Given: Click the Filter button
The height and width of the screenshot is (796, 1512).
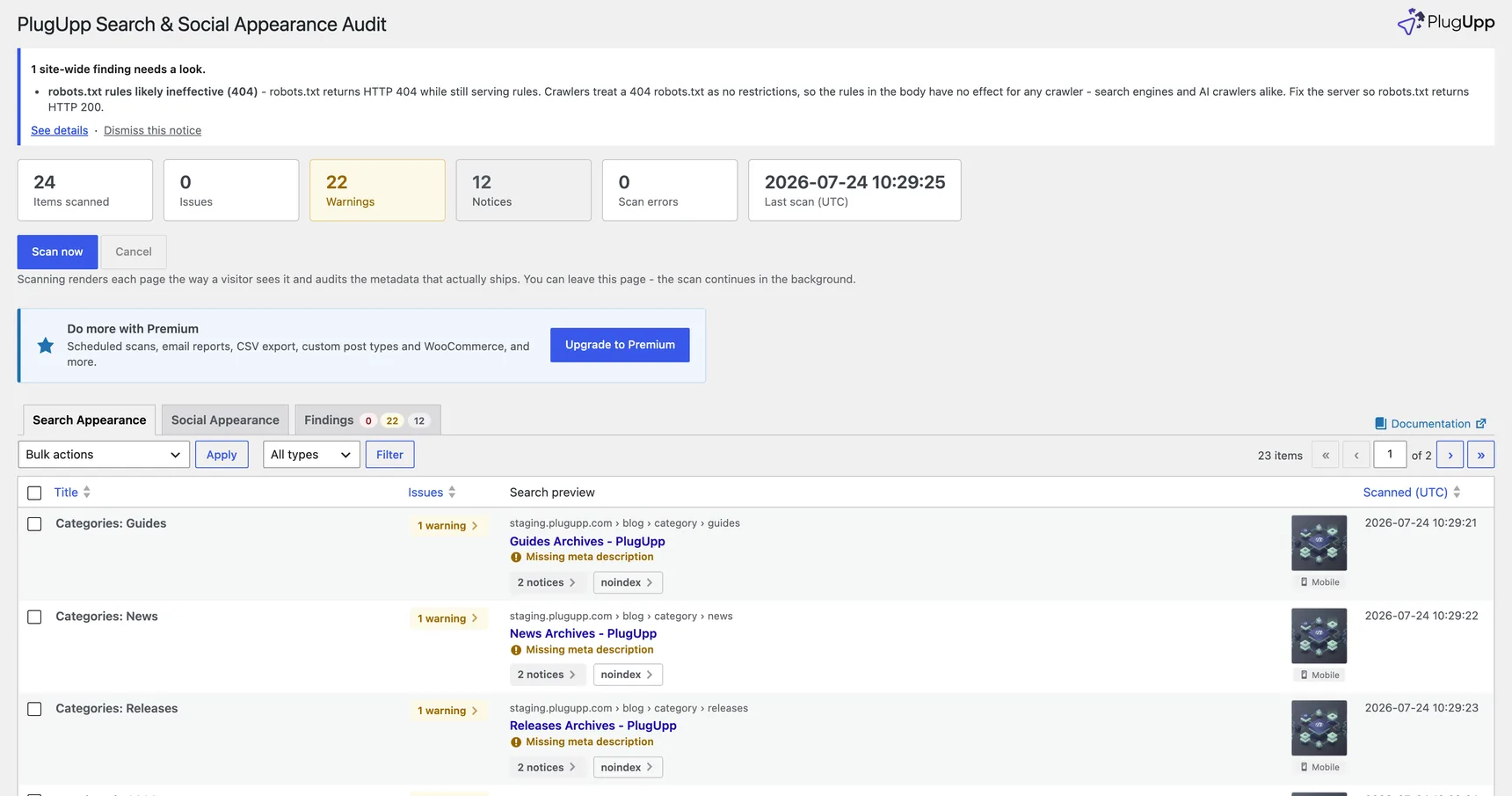Looking at the screenshot, I should click(x=389, y=455).
